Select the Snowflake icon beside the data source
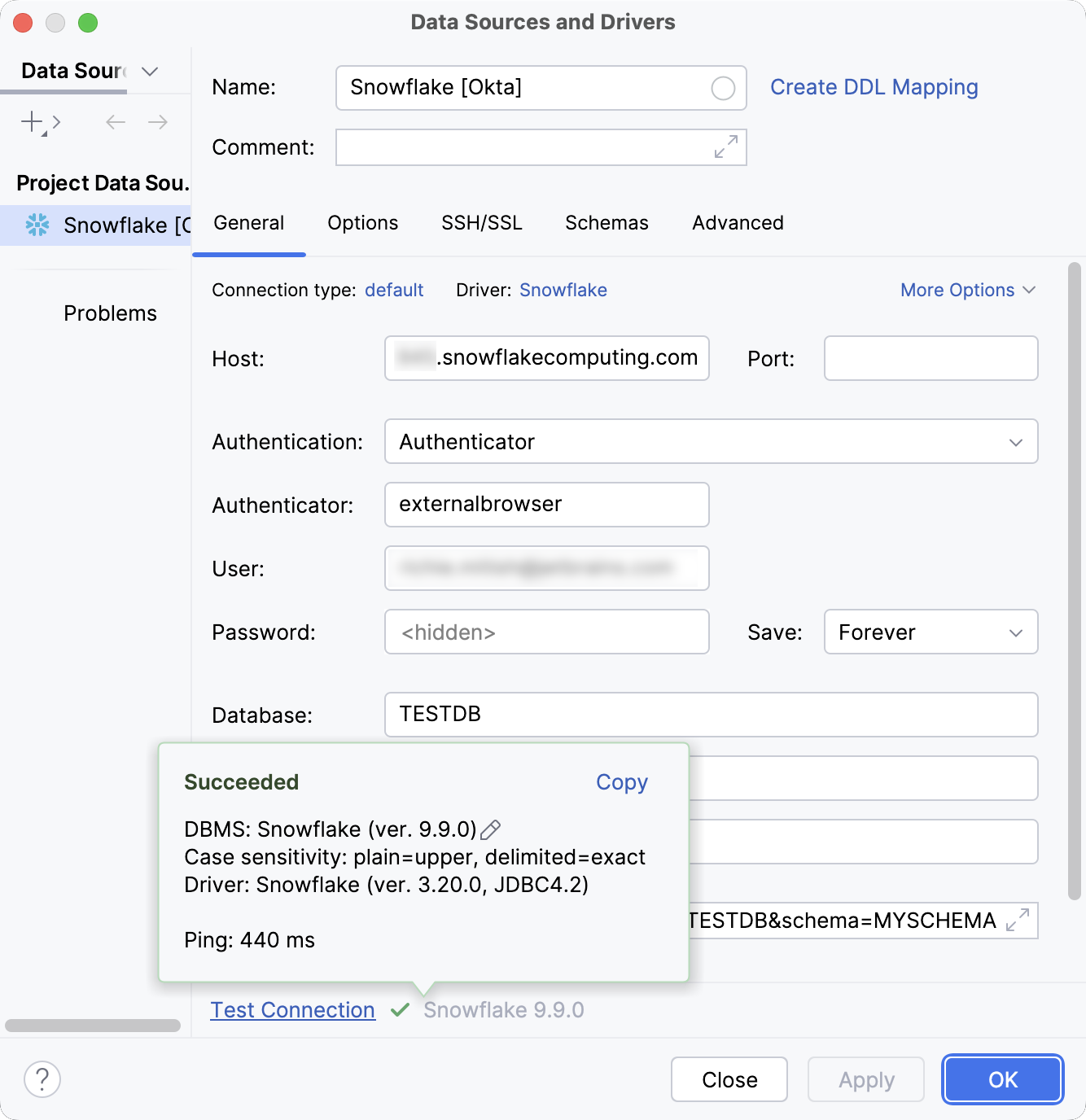Viewport: 1086px width, 1120px height. tap(38, 225)
